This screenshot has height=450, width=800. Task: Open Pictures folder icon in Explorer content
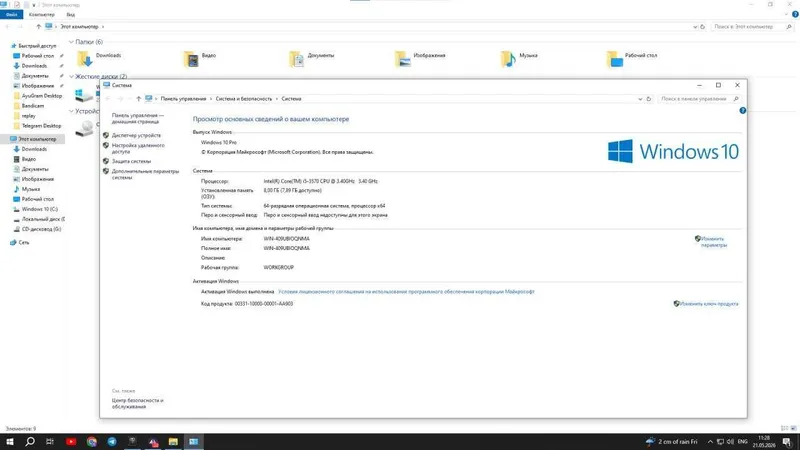(x=403, y=59)
